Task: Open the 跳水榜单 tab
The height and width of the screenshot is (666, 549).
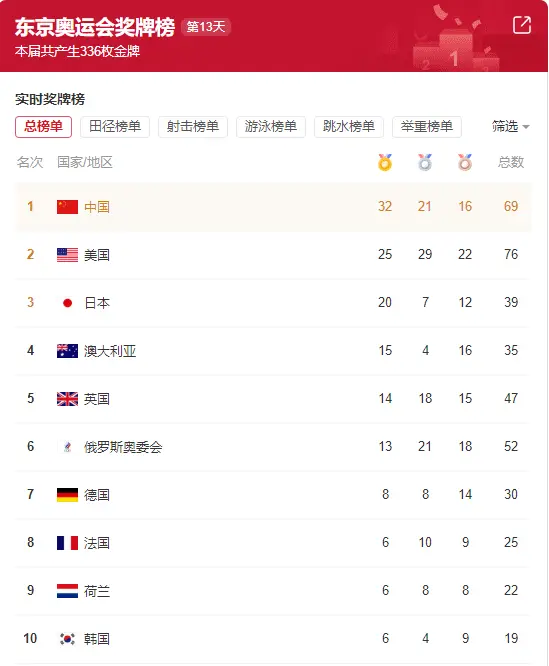Action: (349, 127)
